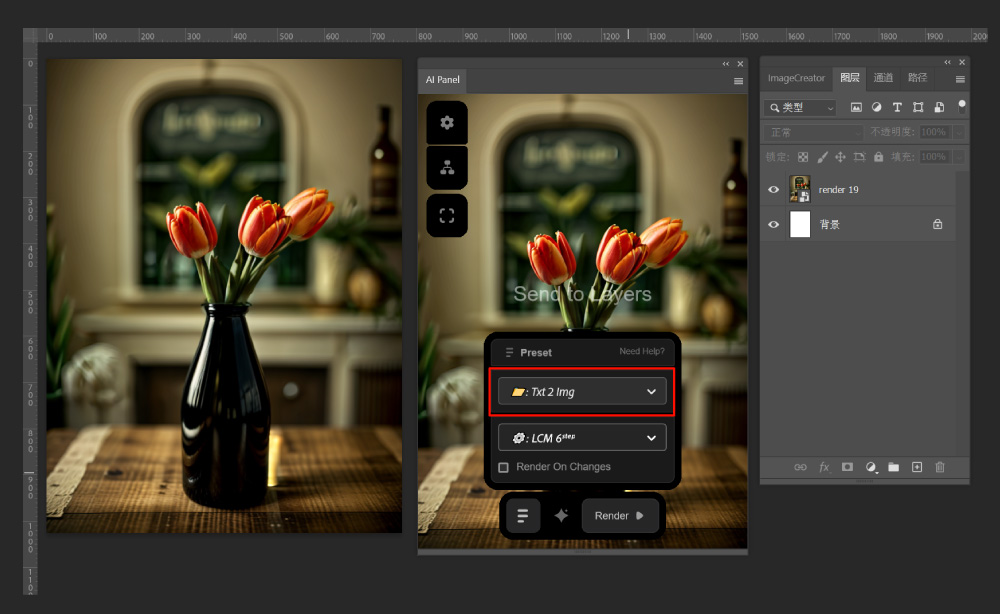The image size is (1000, 614).
Task: Click the Need Help? link
Action: click(641, 352)
